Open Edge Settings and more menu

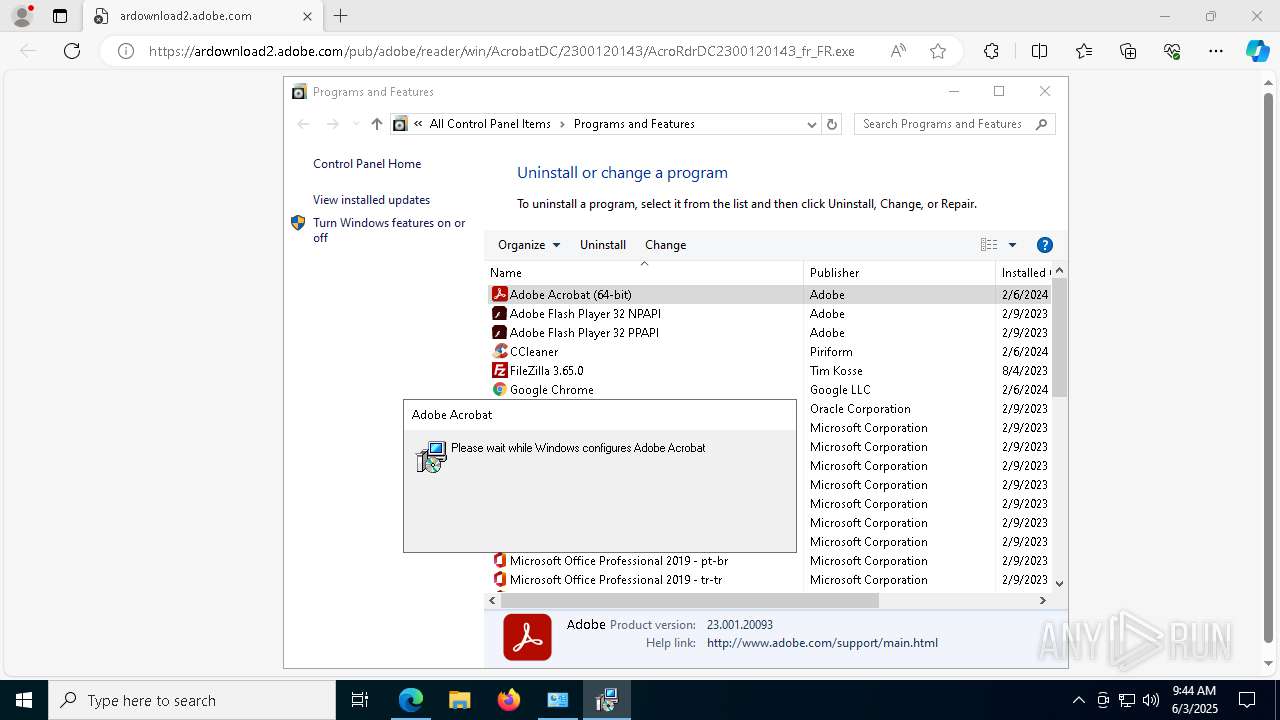[1216, 51]
